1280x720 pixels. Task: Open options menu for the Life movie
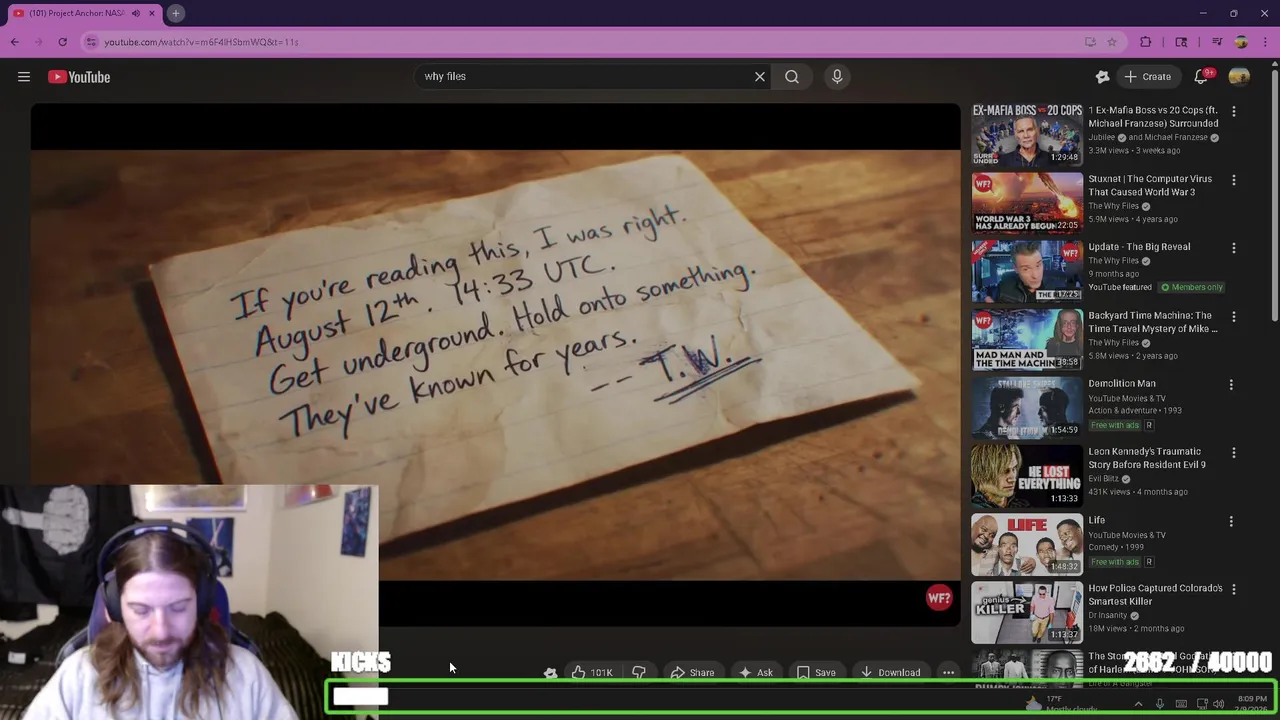(1233, 521)
